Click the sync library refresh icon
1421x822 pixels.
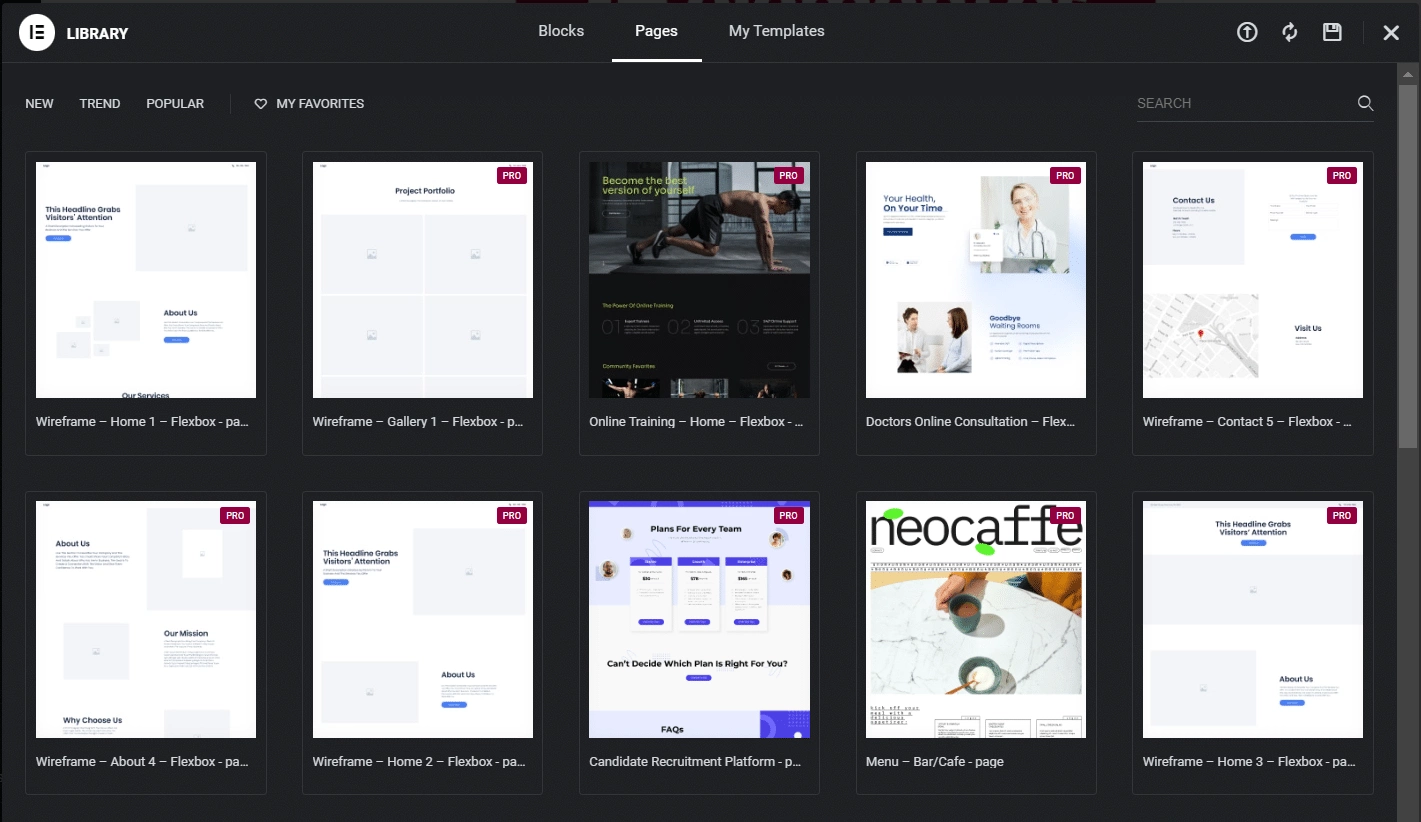point(1290,32)
